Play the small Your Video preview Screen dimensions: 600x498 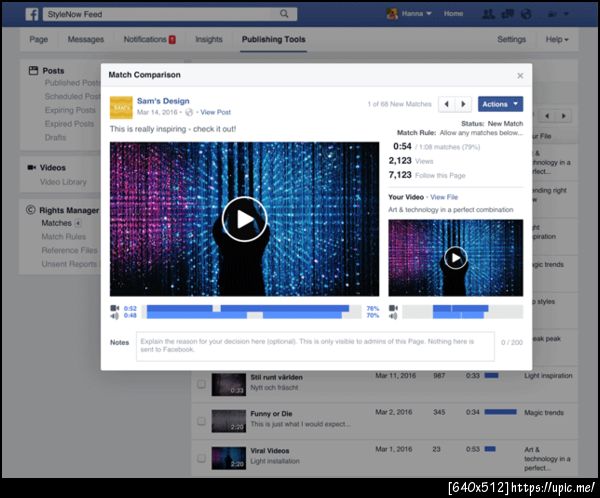point(456,258)
